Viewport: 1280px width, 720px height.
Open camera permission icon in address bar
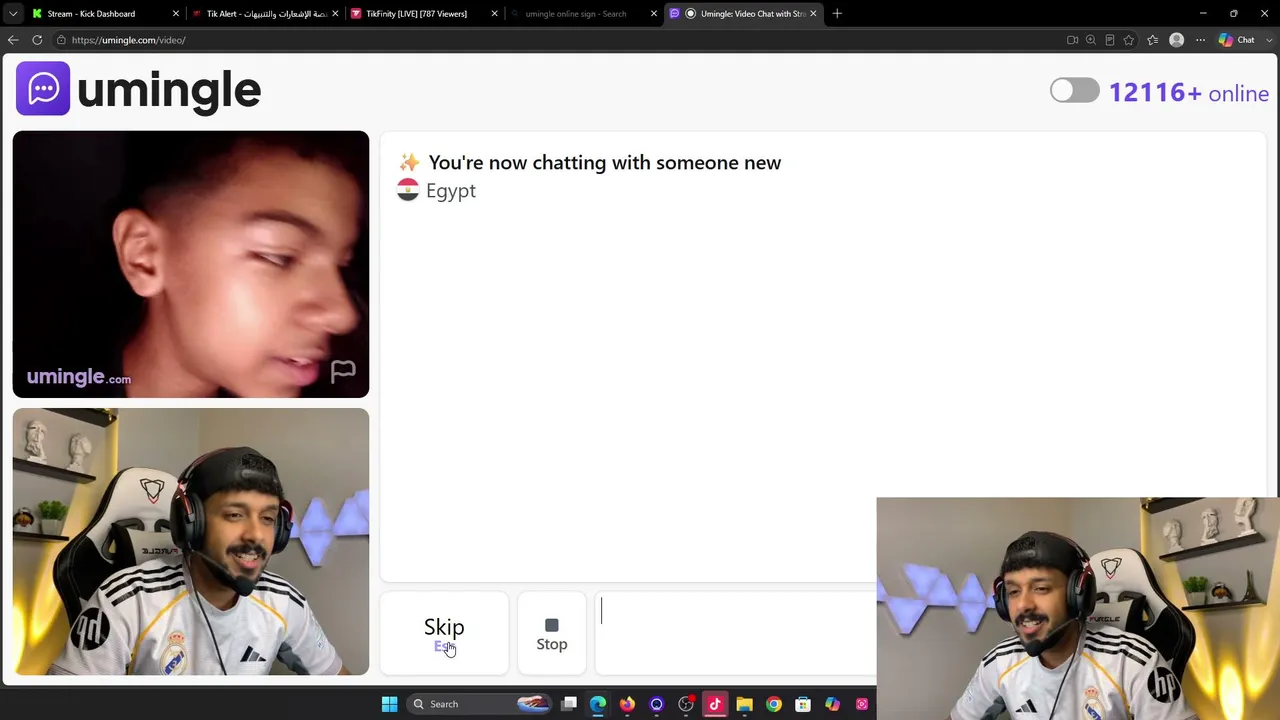pos(1072,40)
